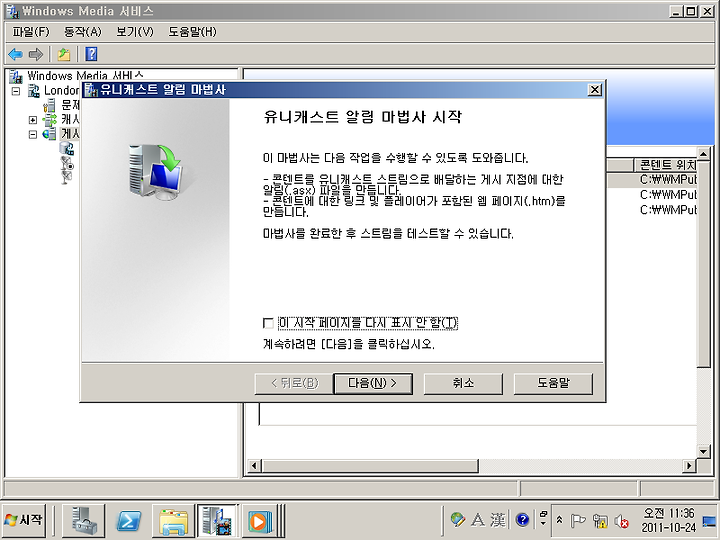Select the troubleshooting server icon with key
Image resolution: width=720 pixels, height=540 pixels.
point(49,105)
